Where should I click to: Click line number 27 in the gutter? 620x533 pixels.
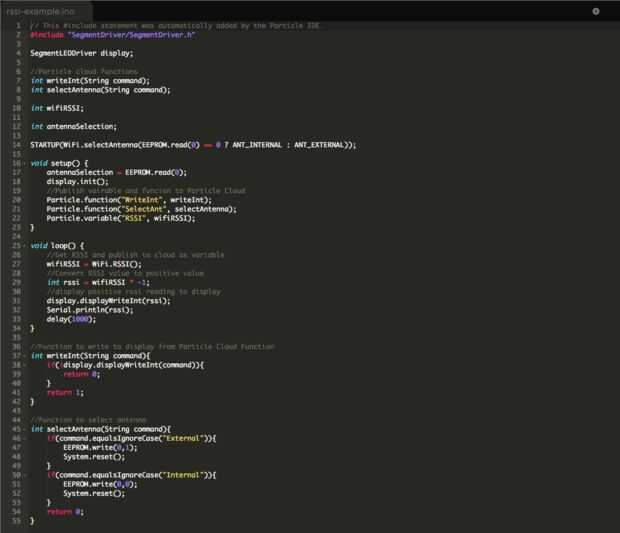coord(16,264)
